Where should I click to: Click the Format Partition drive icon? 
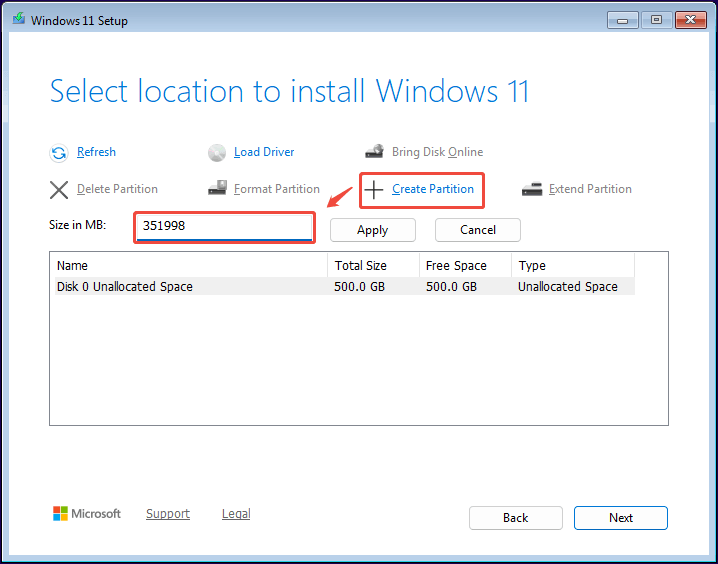pyautogui.click(x=217, y=188)
